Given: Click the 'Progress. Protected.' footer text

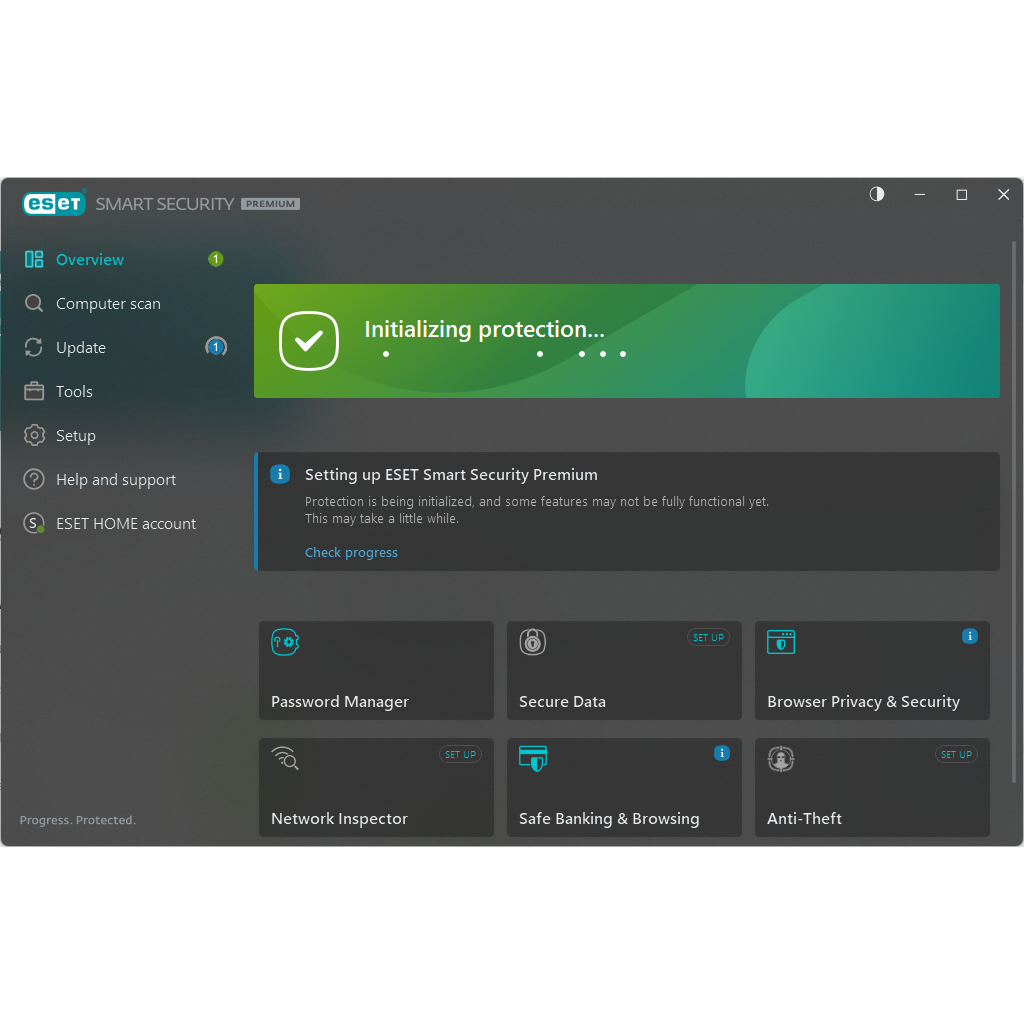Looking at the screenshot, I should 78,820.
